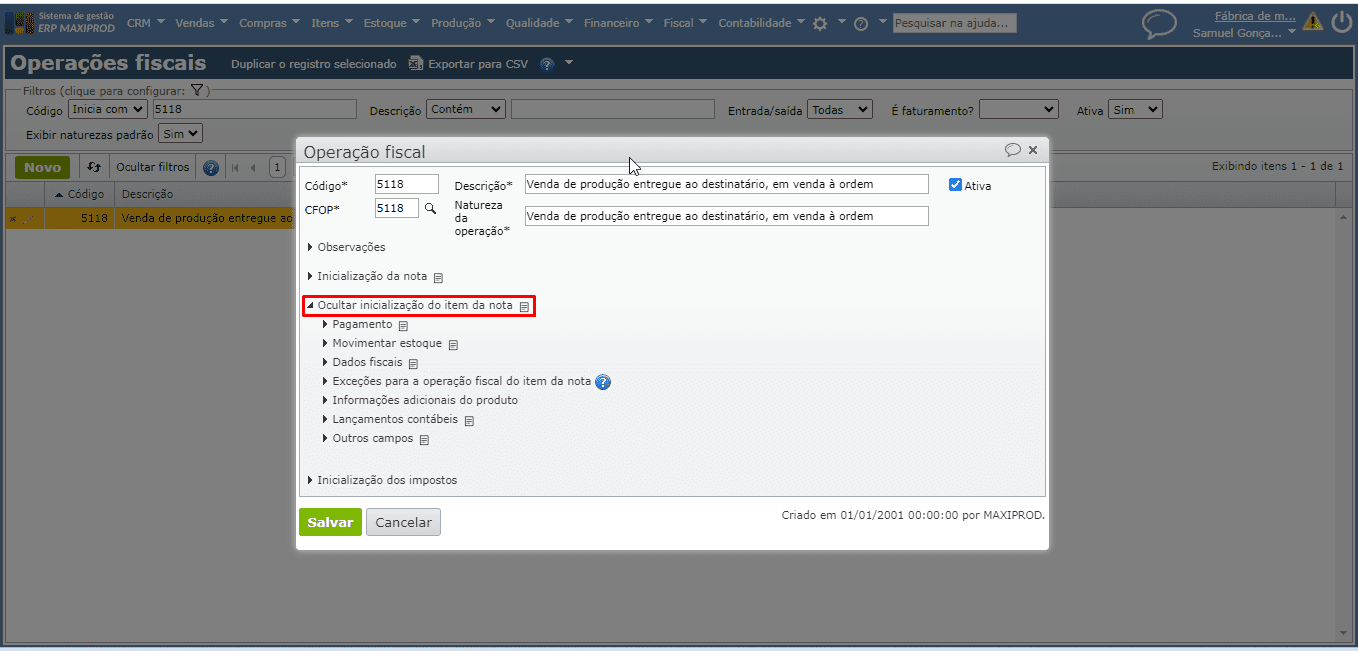Expand the Pagamento subsection

(357, 324)
